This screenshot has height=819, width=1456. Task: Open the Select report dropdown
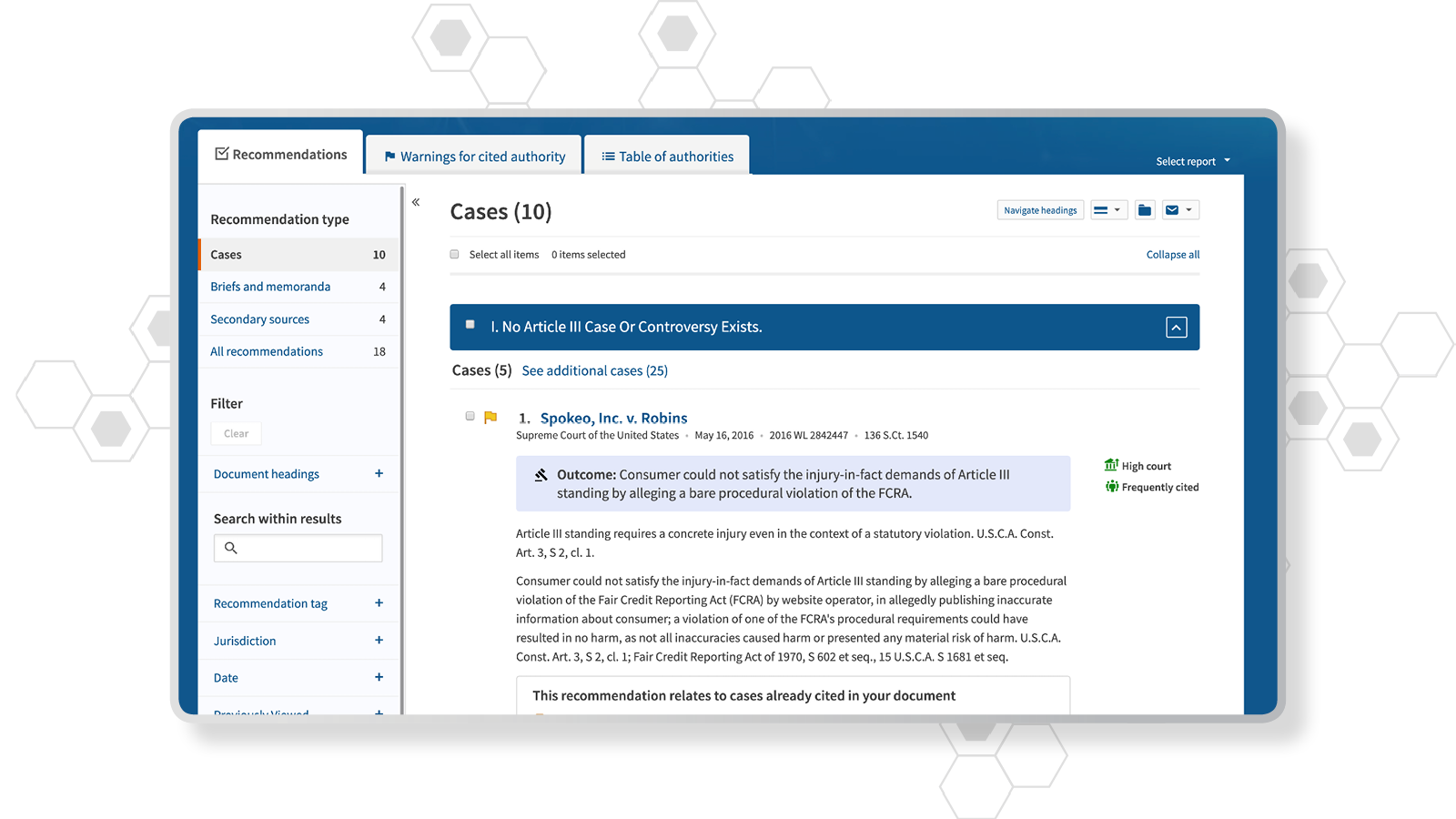coord(1192,161)
